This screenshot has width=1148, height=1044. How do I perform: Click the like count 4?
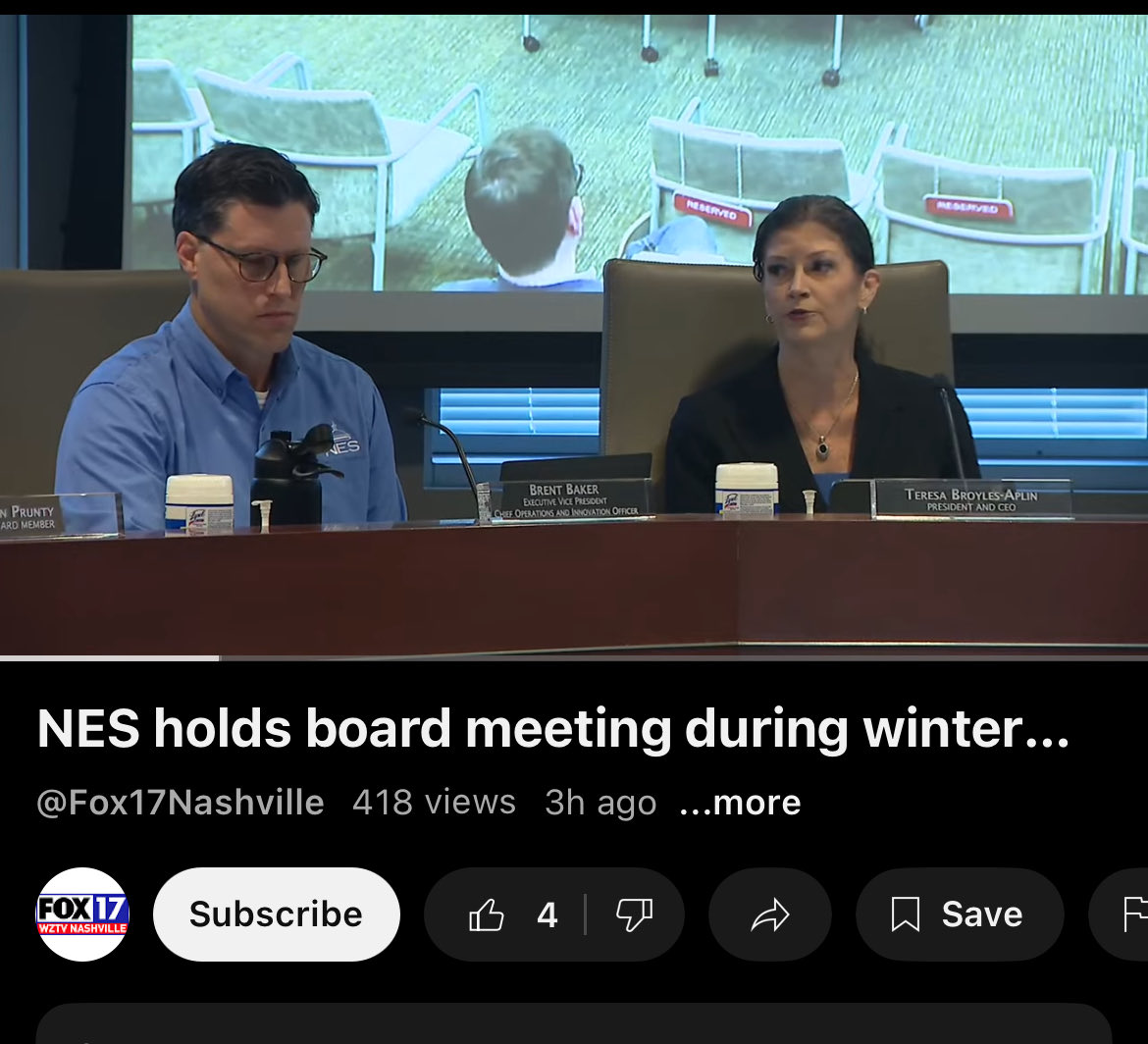pyautogui.click(x=547, y=914)
